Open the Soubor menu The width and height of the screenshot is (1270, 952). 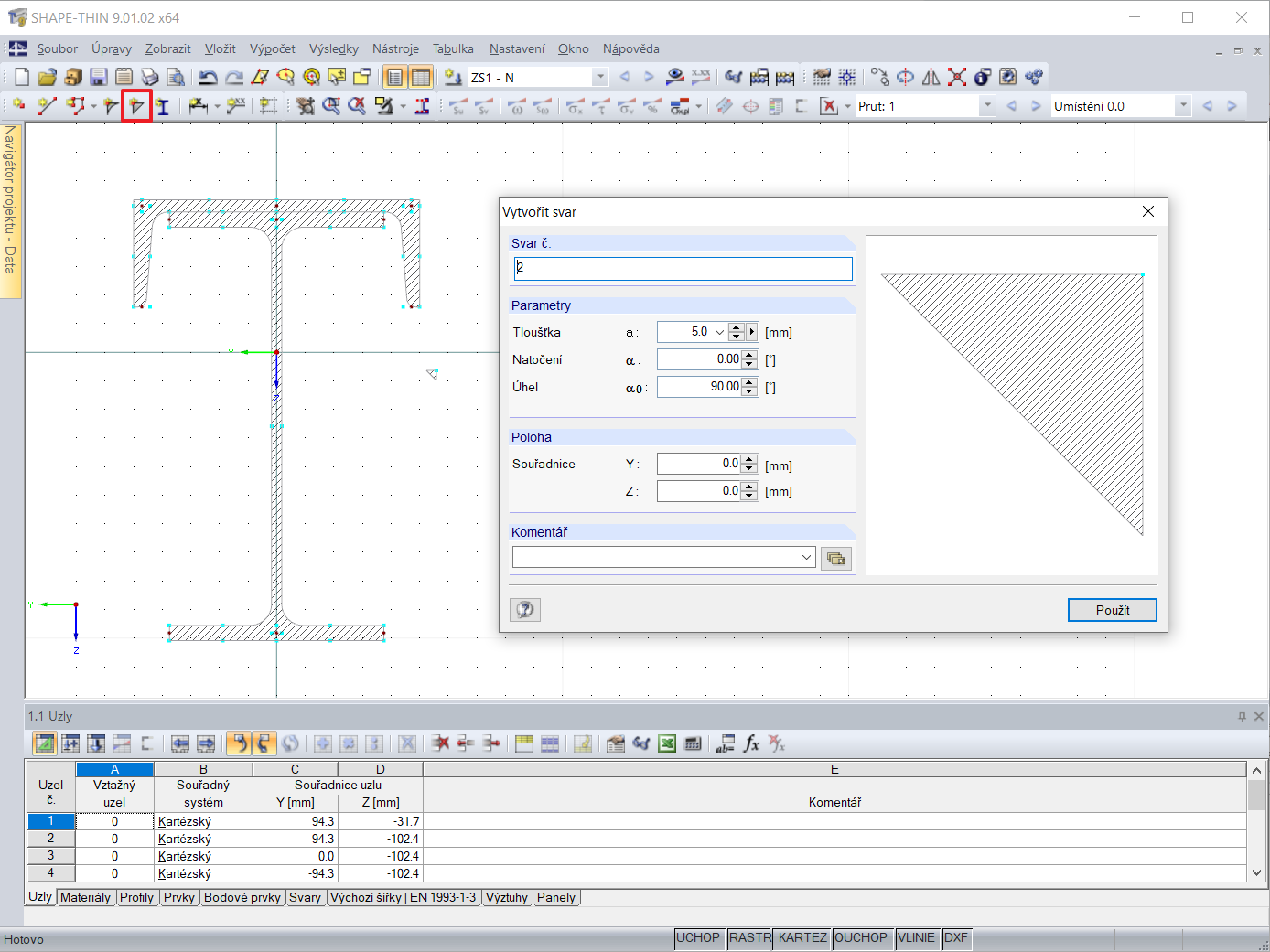point(58,48)
